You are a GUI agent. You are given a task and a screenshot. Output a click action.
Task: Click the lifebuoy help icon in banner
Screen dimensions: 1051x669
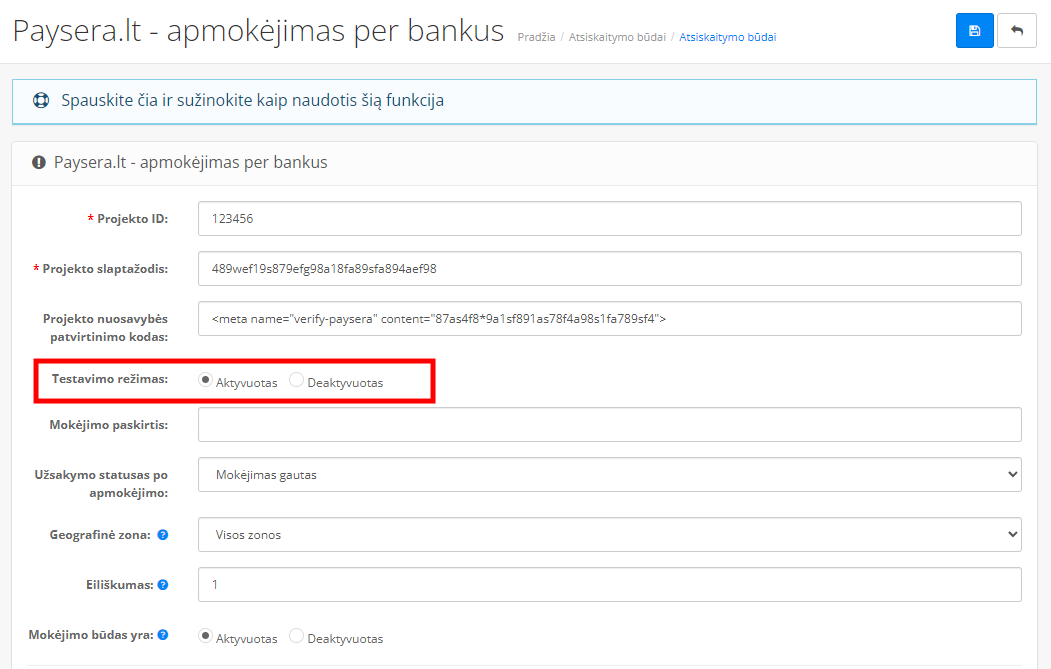(x=41, y=101)
